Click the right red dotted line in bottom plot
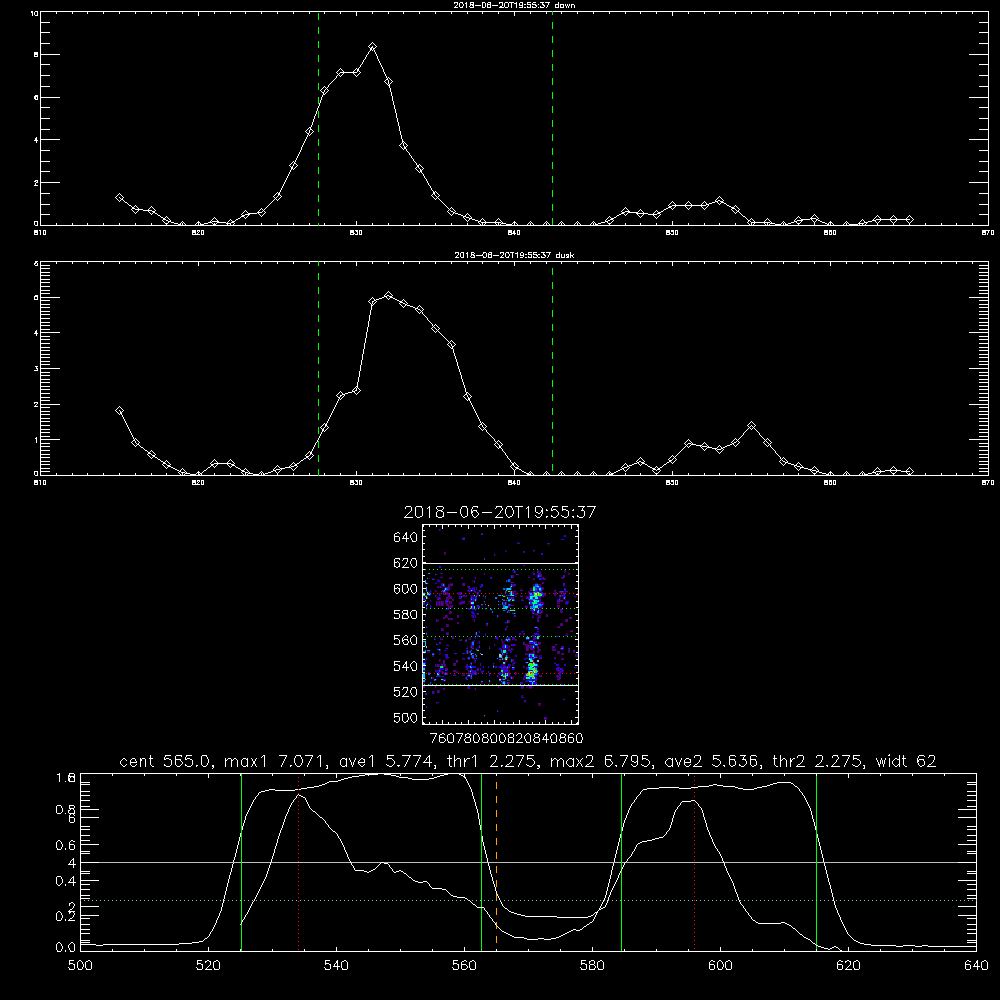The image size is (1000, 1000). pyautogui.click(x=694, y=861)
